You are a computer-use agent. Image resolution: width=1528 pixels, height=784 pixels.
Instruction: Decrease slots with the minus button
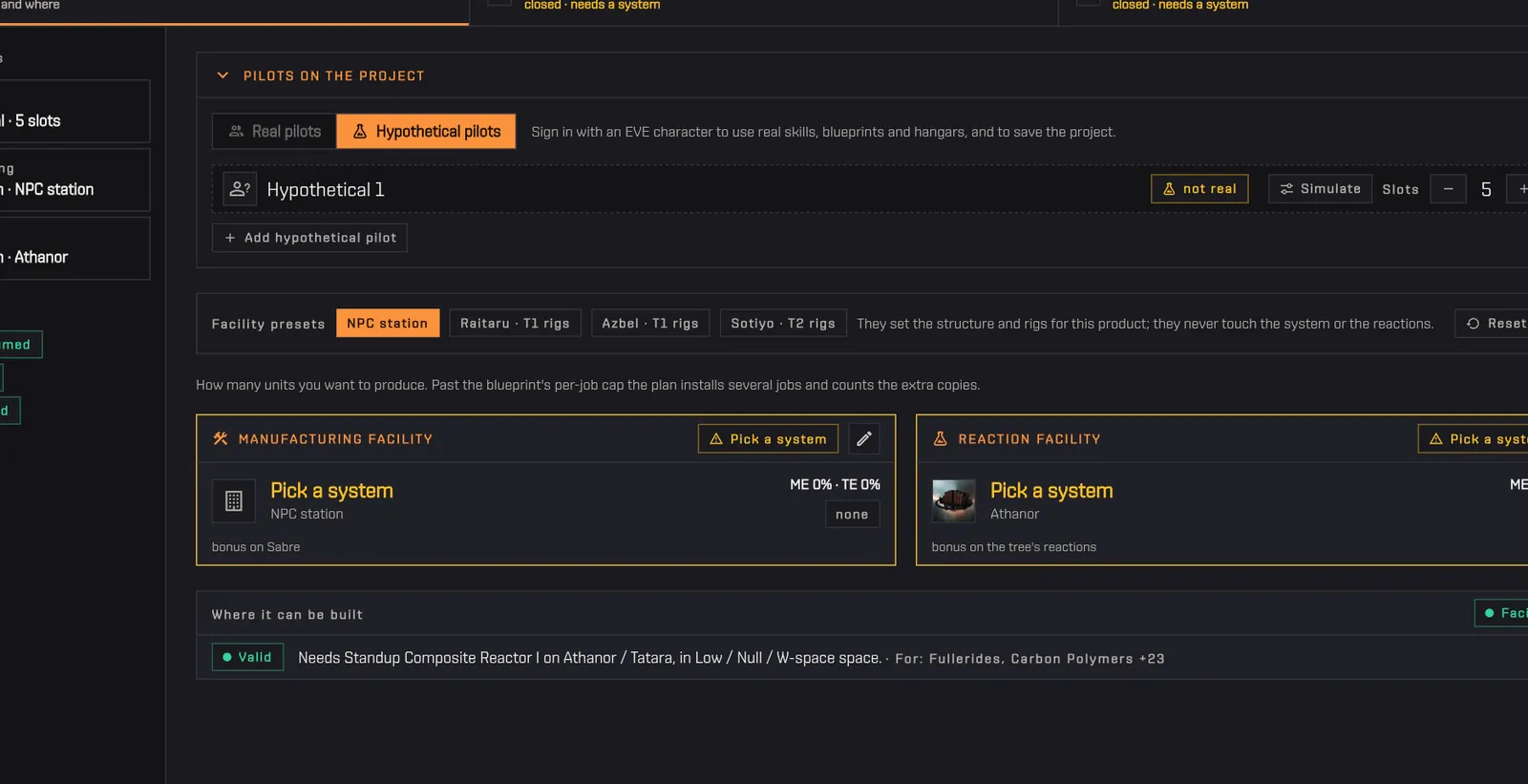(1448, 189)
